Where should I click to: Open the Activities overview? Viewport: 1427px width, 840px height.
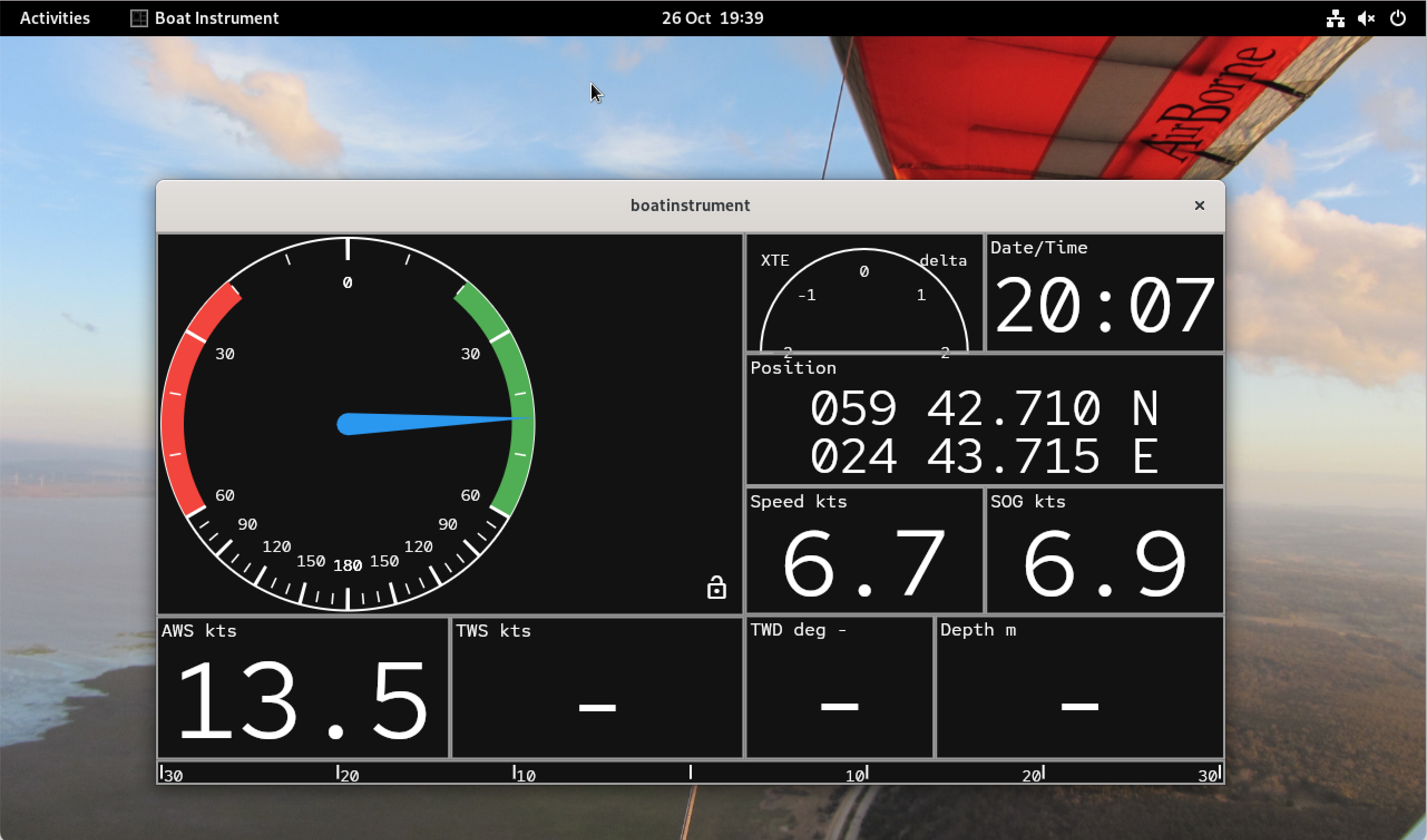pos(55,18)
